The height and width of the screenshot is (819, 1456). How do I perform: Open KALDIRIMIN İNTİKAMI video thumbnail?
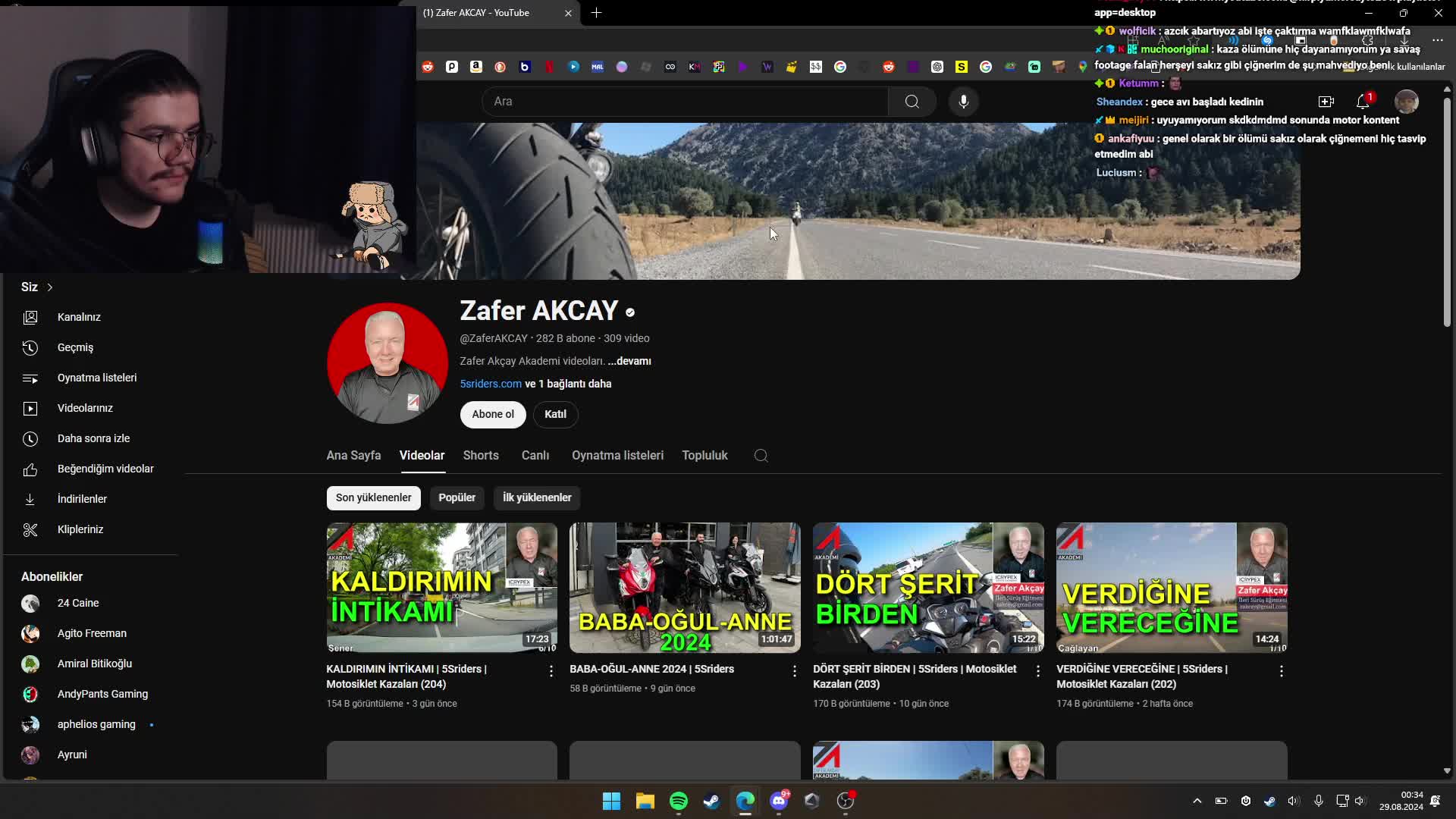(x=441, y=588)
